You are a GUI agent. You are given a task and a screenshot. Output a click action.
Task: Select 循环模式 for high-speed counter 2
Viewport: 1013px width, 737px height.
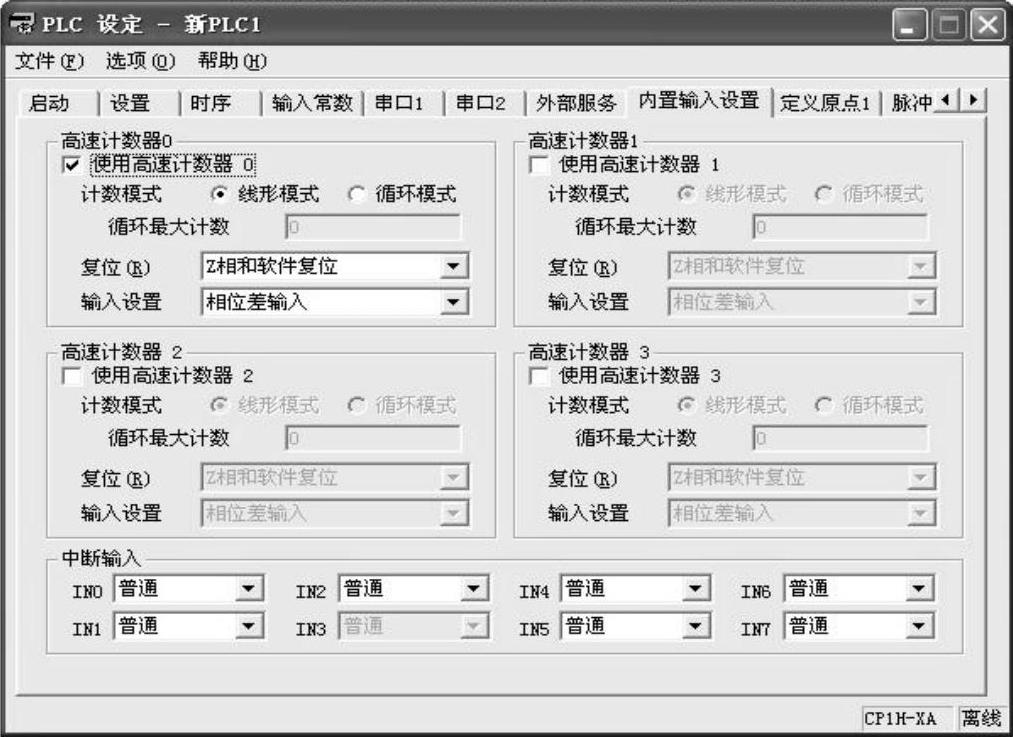pos(357,406)
